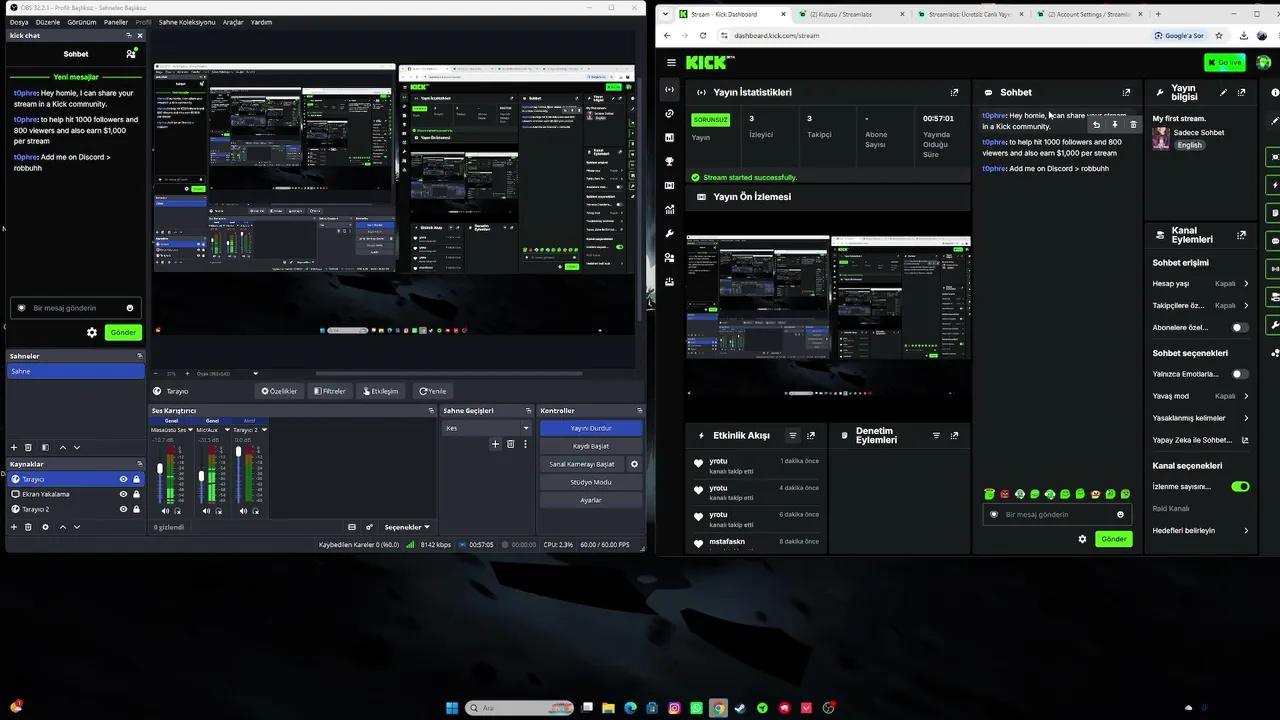Pop out the Yayın İstatistikleri panel
Viewport: 1280px width, 720px height.
[954, 92]
